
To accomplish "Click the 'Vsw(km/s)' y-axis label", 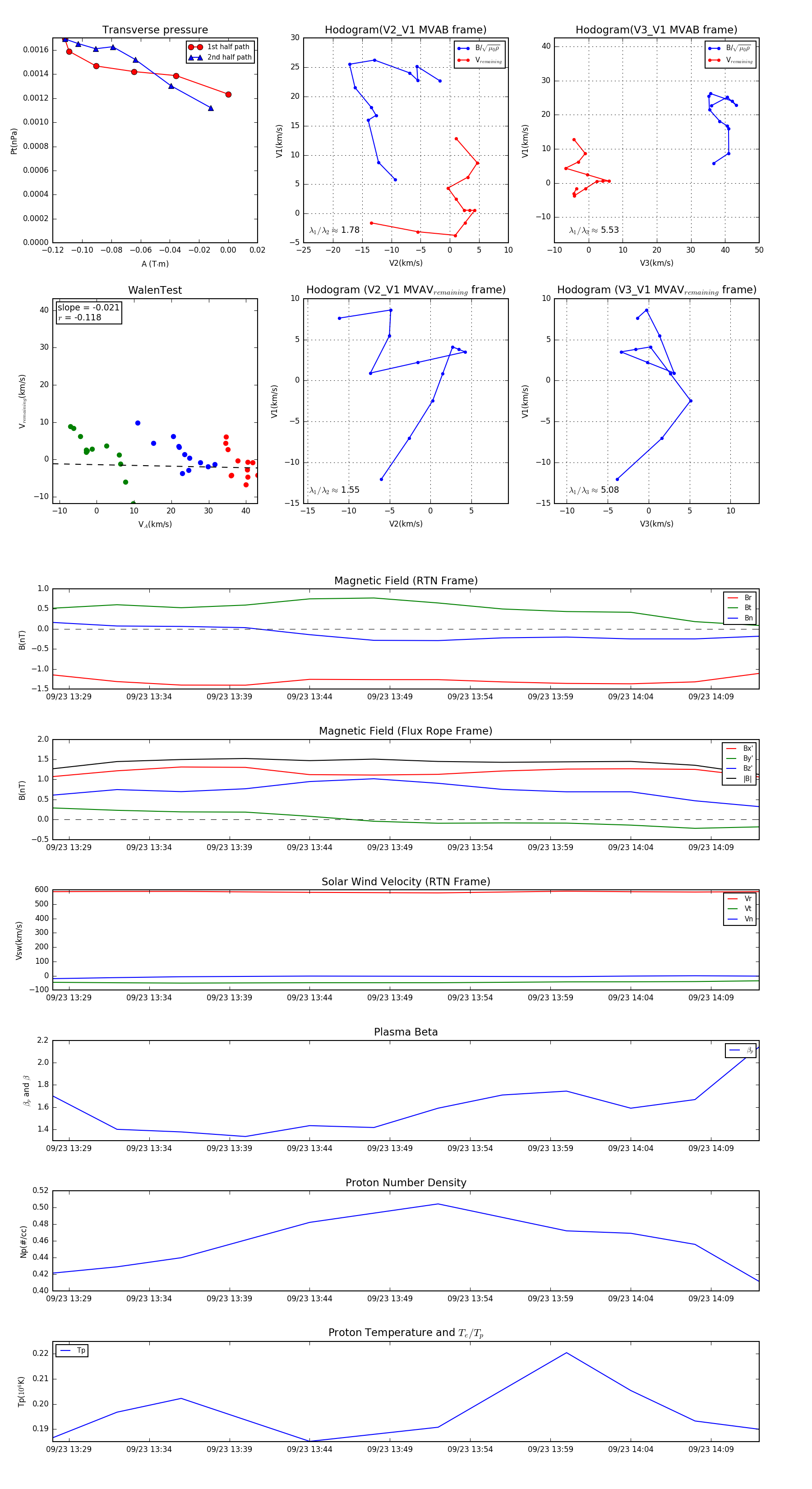I will pyautogui.click(x=18, y=940).
